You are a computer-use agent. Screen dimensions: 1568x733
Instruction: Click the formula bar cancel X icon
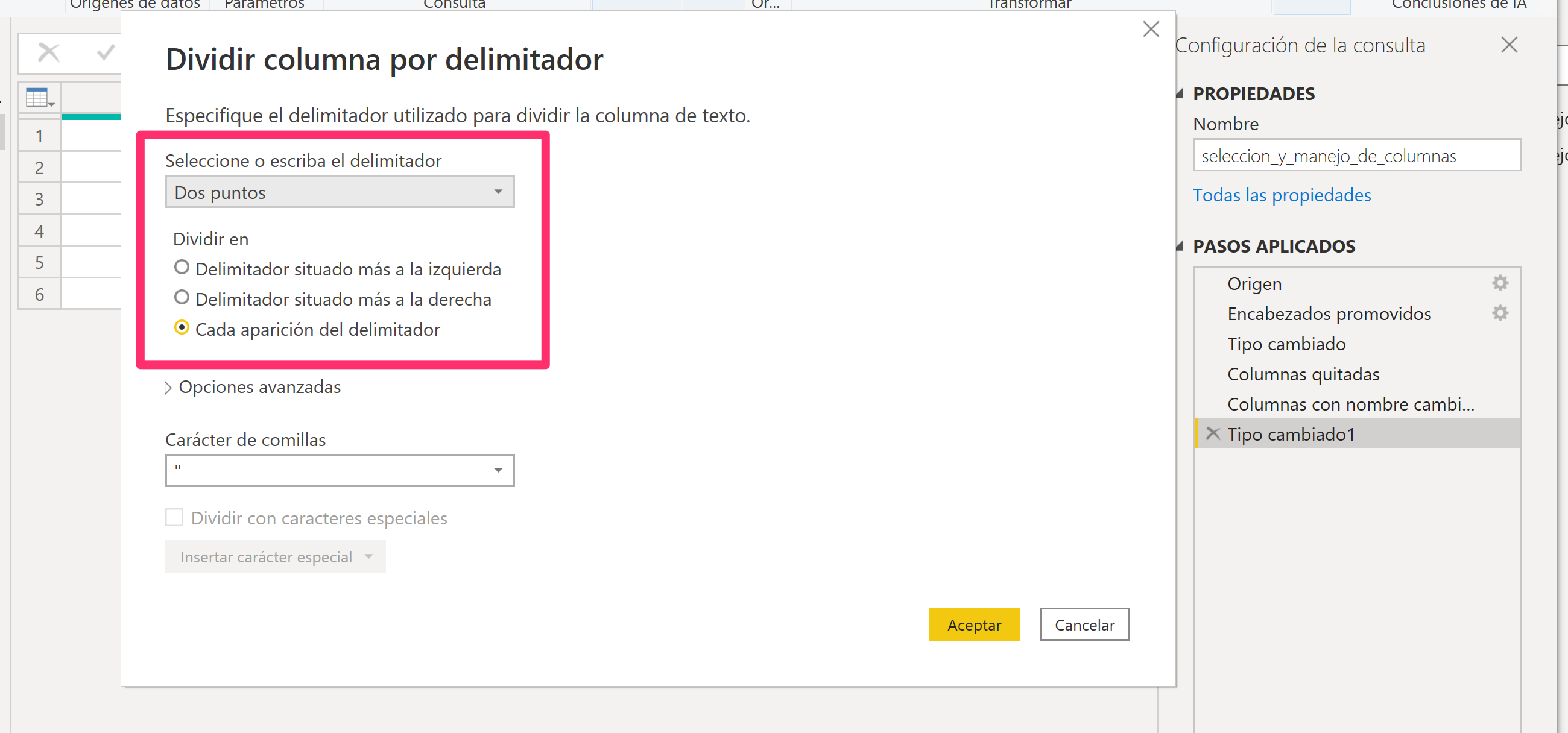click(x=49, y=53)
